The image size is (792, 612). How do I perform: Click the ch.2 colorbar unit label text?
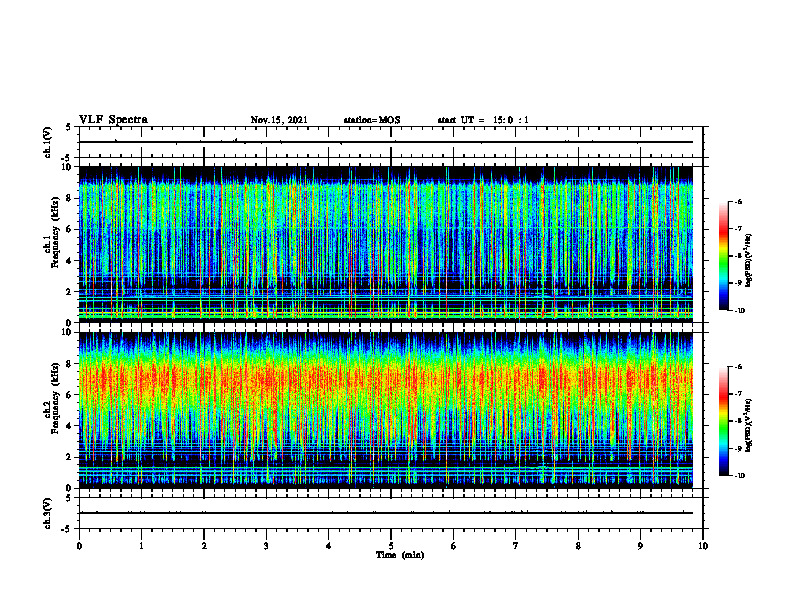(749, 425)
